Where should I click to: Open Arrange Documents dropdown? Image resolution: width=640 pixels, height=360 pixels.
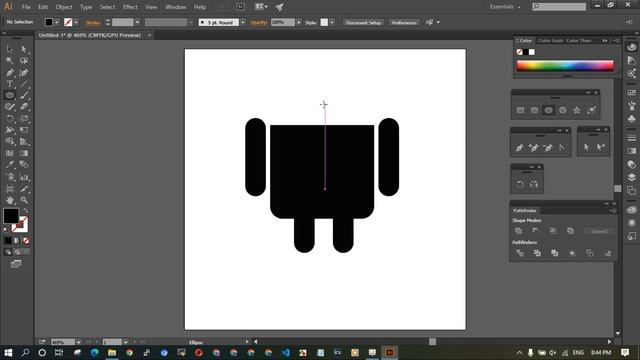(261, 7)
